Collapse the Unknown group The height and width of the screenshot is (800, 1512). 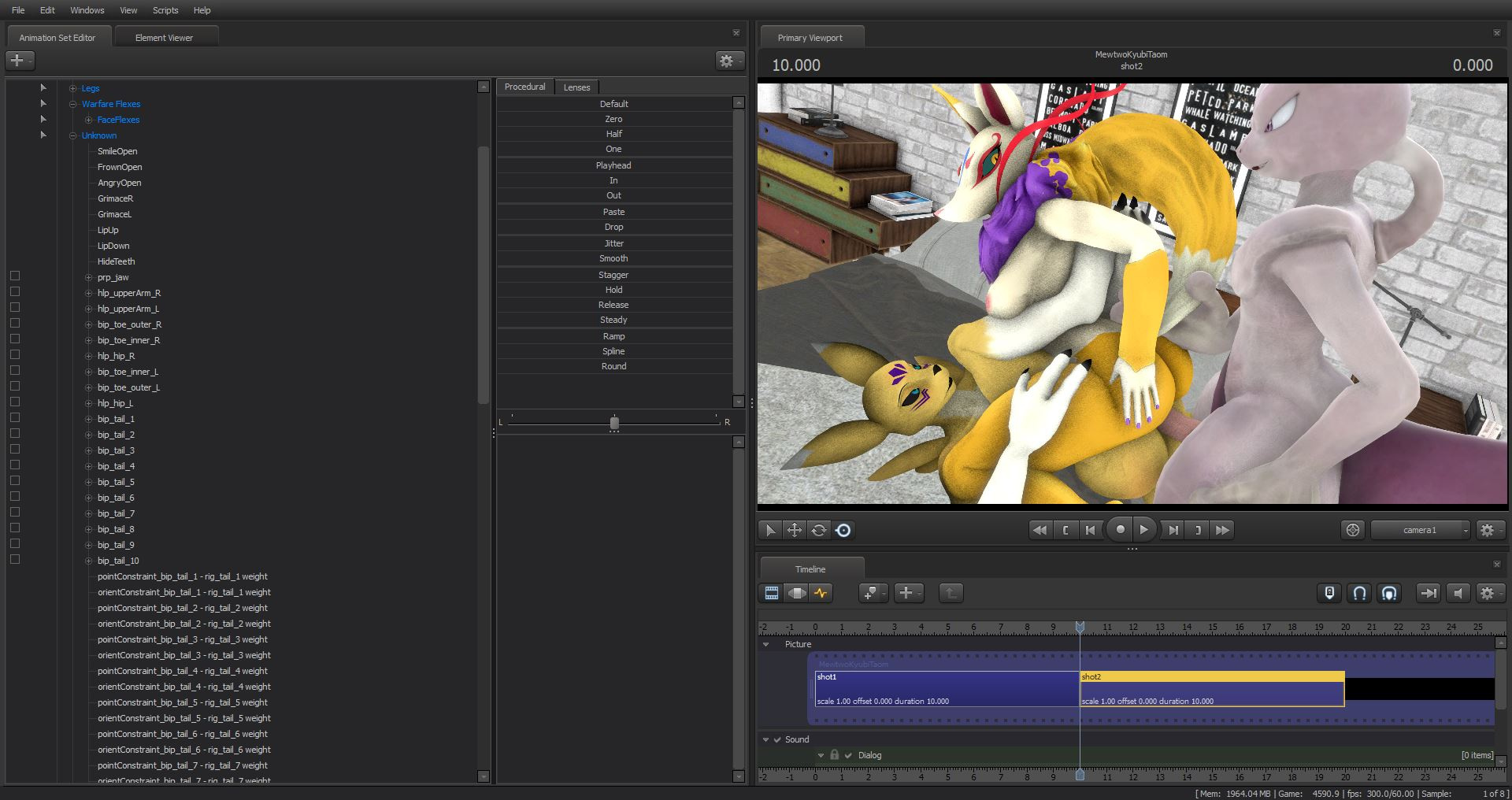[73, 135]
